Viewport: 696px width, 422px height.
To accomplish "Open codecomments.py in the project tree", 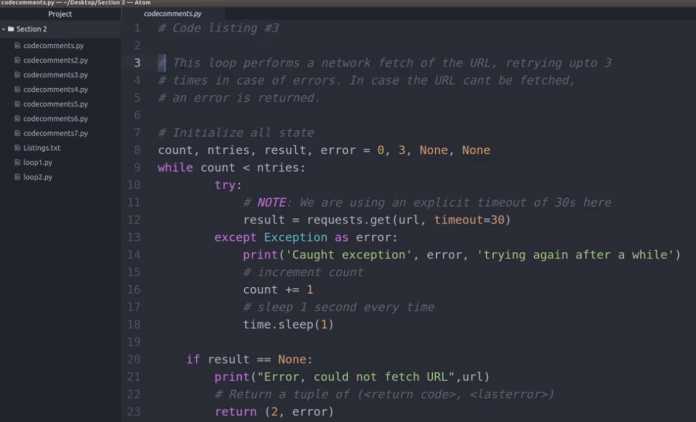I will click(53, 45).
